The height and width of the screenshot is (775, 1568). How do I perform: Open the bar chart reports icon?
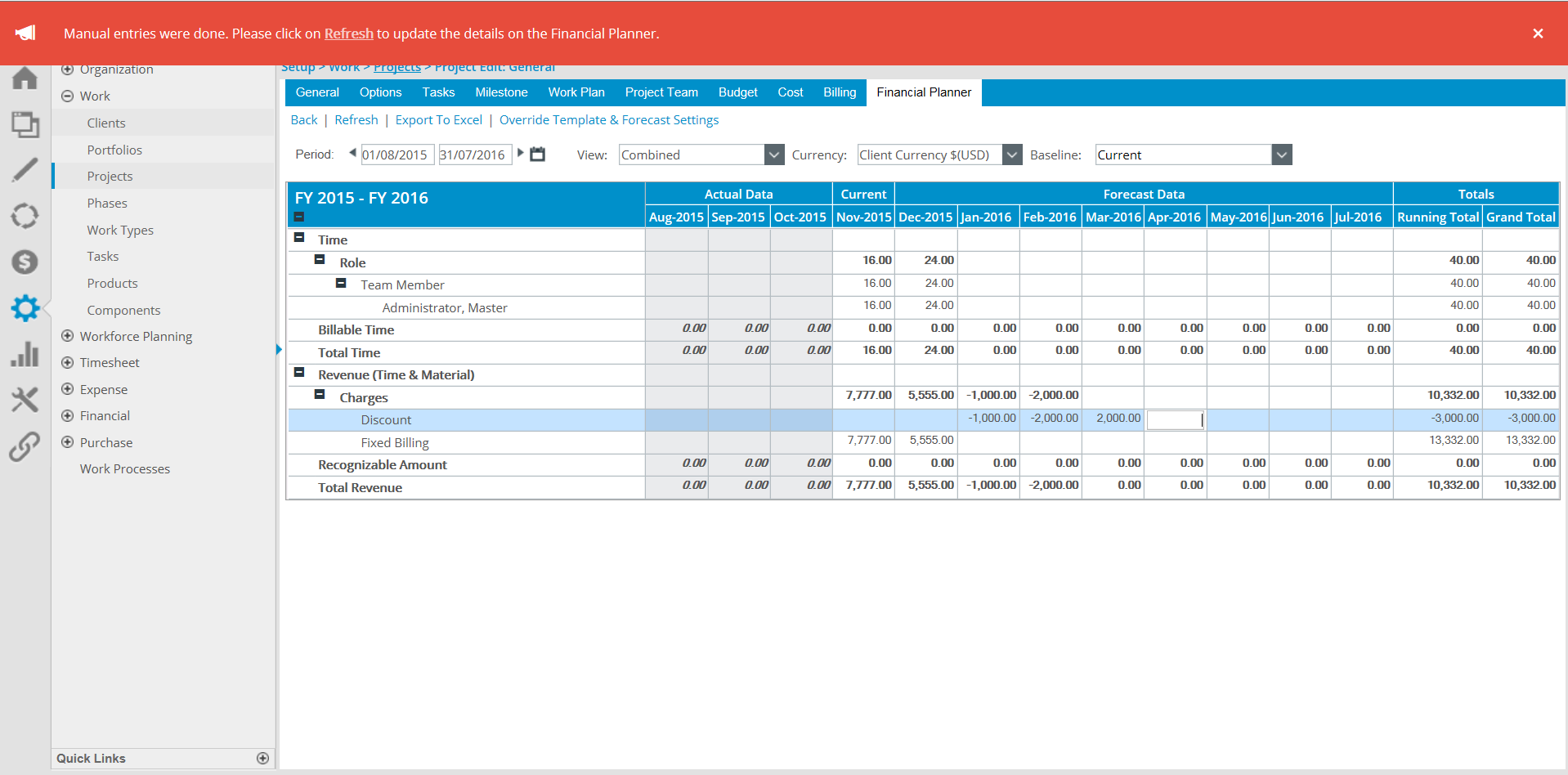(x=25, y=355)
